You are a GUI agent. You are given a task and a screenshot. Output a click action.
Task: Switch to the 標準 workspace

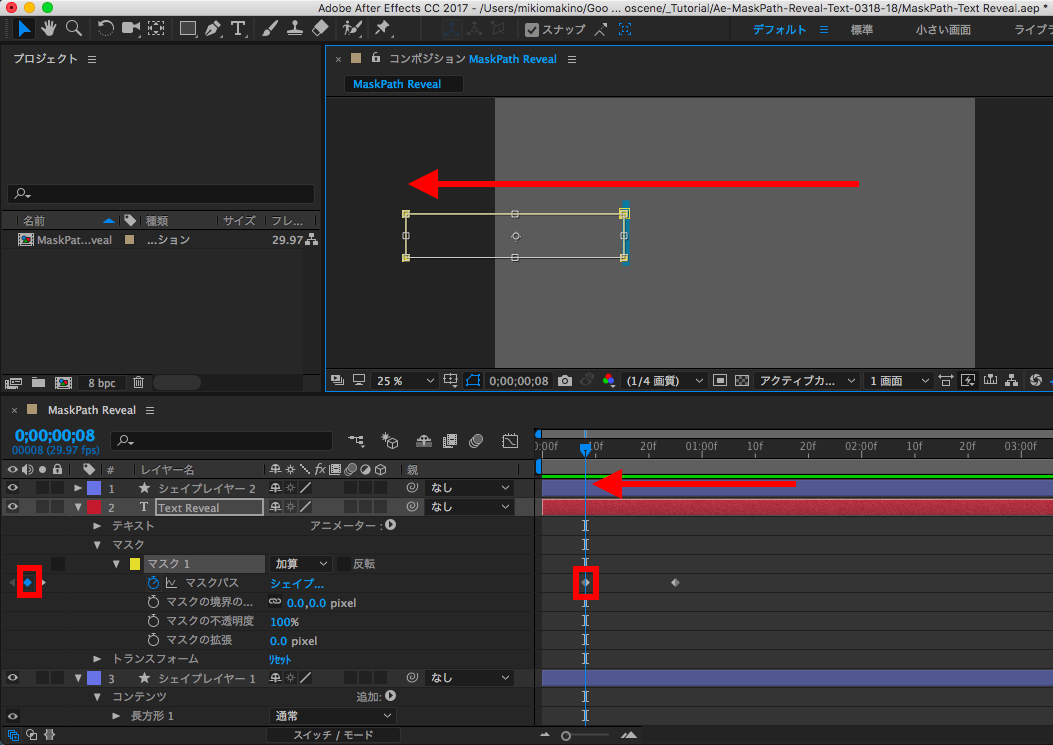click(862, 30)
